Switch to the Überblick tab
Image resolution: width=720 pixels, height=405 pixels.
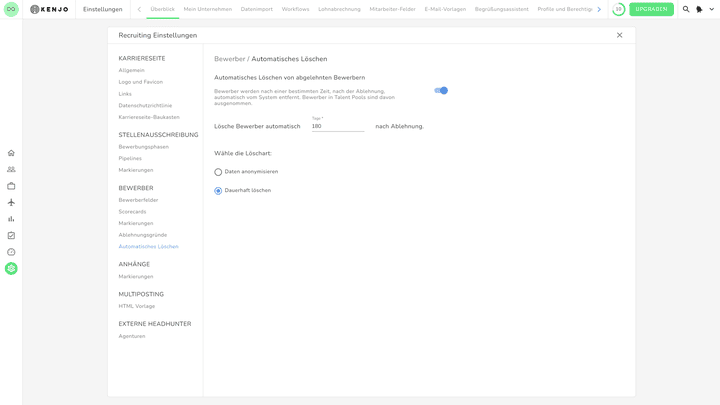pos(163,9)
